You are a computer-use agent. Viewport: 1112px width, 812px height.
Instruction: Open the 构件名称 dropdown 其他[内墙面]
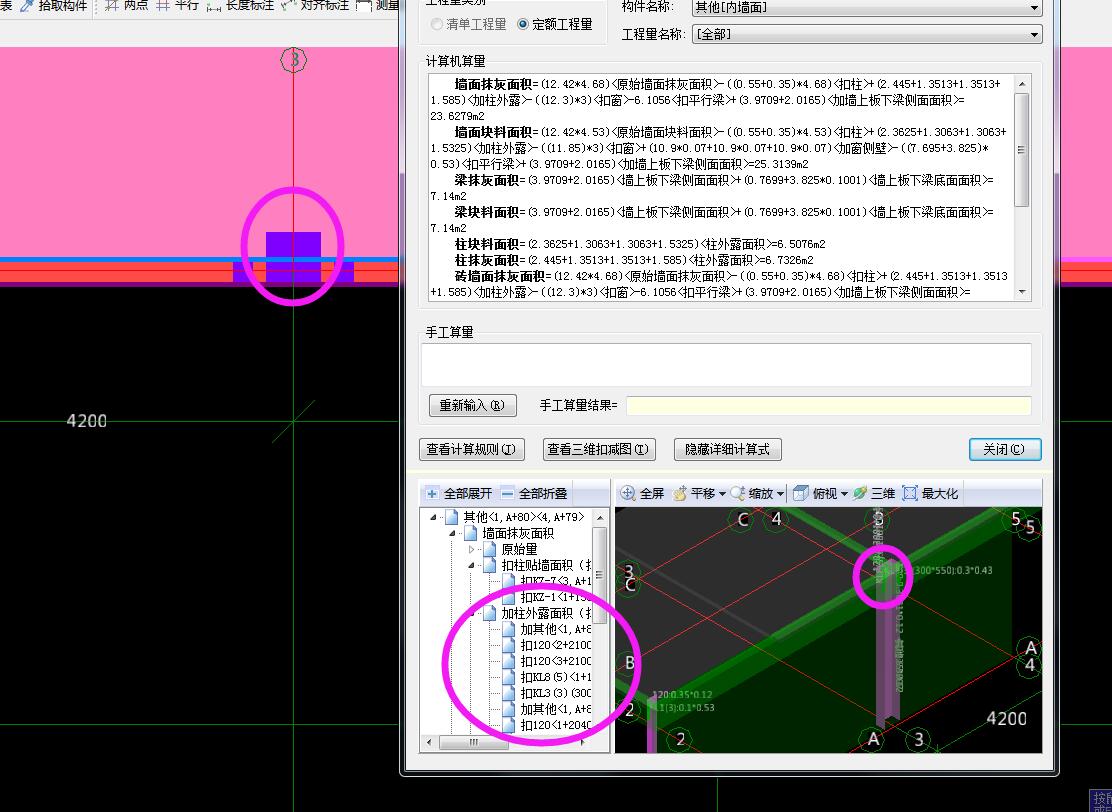1034,9
